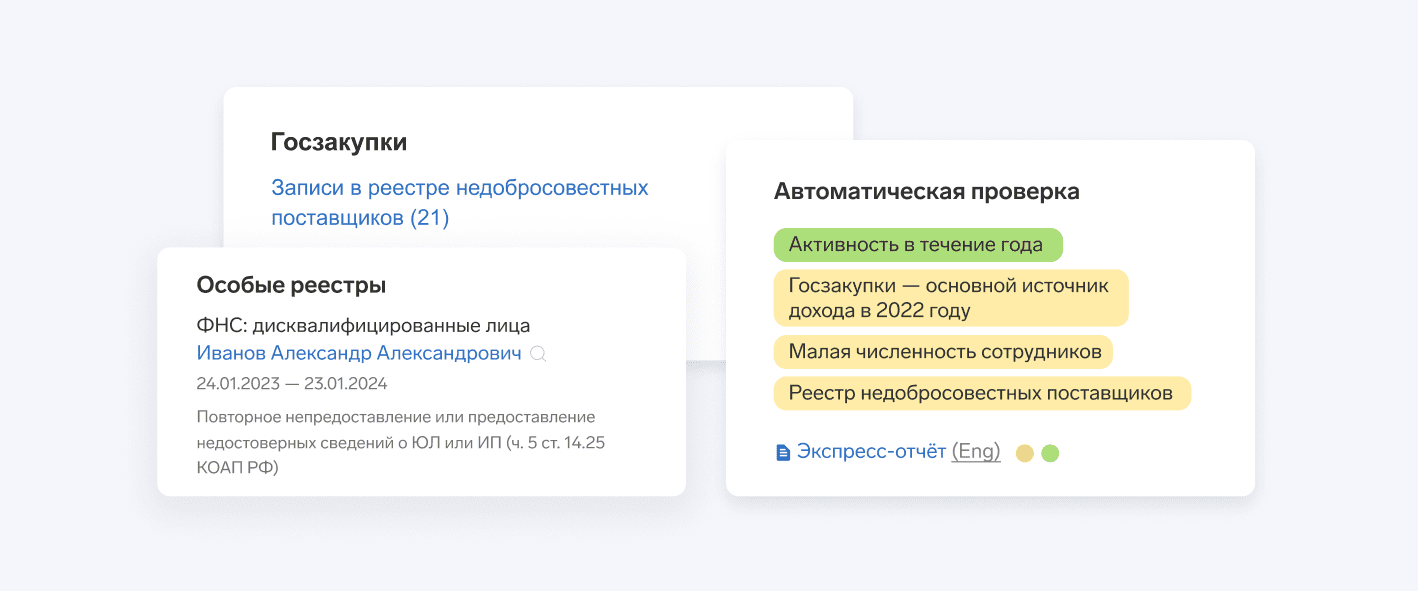This screenshot has height=591, width=1418.
Task: Select the Госзакупки — основной источник дохода tag
Action: tap(949, 298)
